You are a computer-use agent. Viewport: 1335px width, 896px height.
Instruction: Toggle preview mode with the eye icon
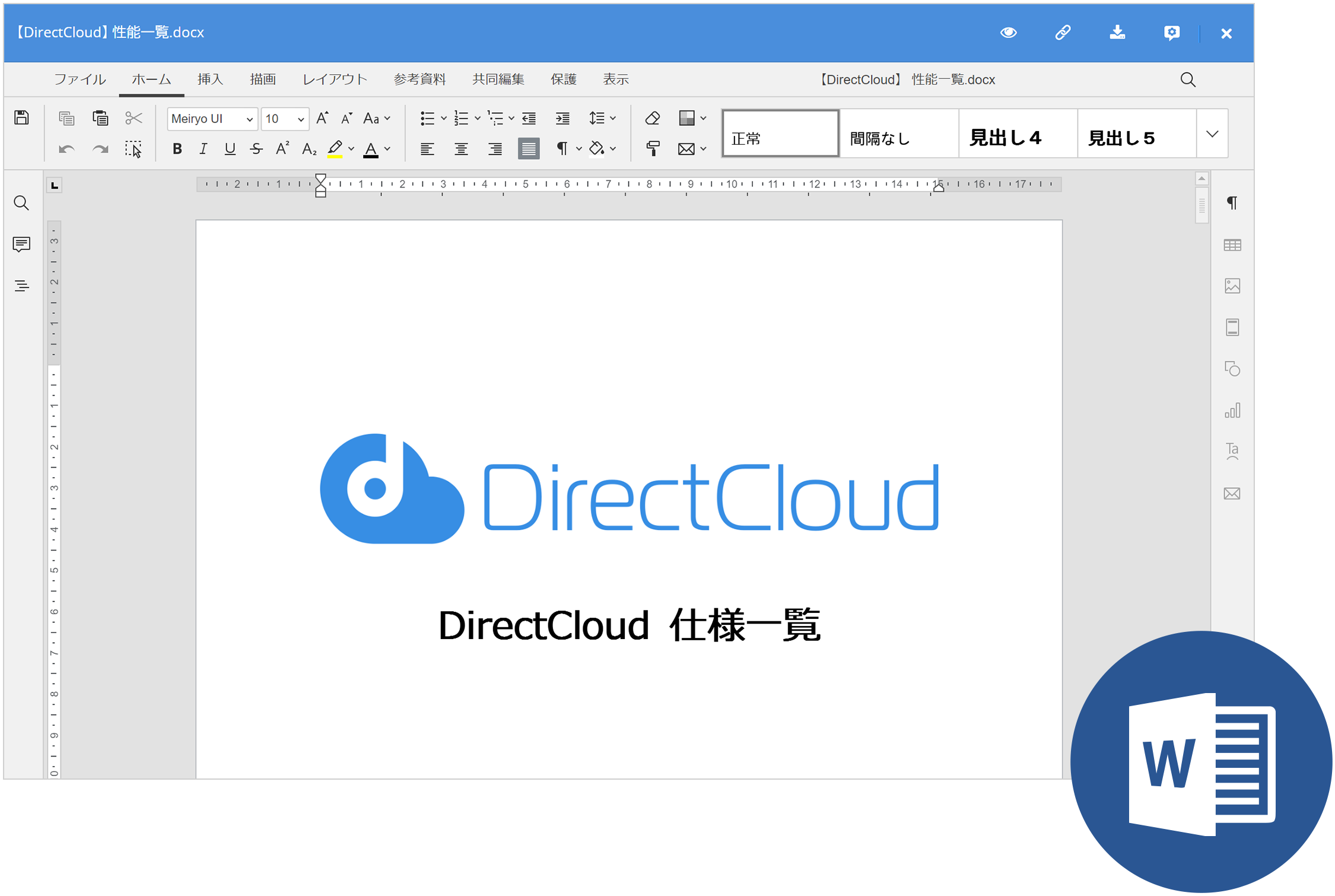point(1009,32)
